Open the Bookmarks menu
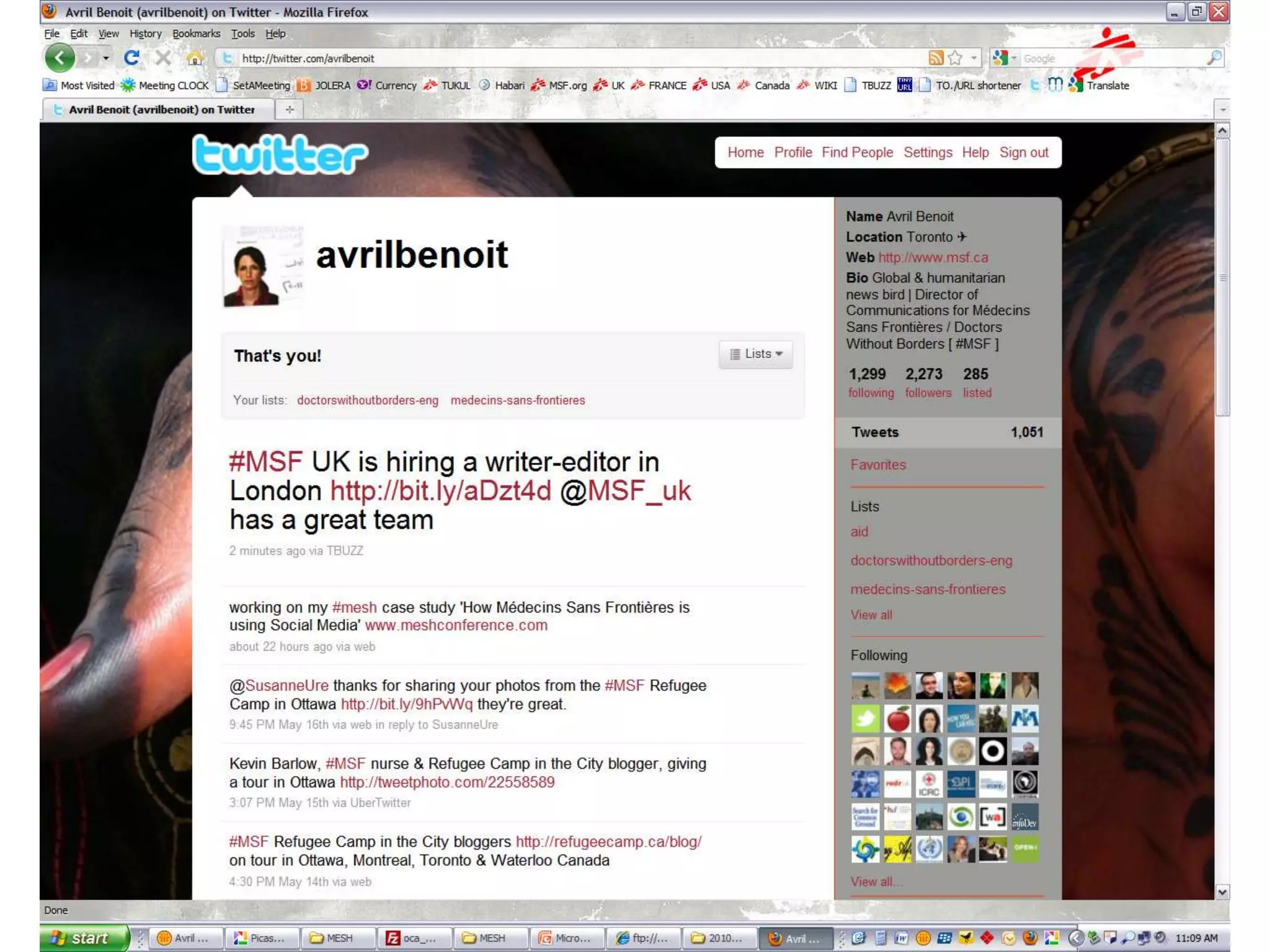Image resolution: width=1270 pixels, height=952 pixels. pos(196,33)
